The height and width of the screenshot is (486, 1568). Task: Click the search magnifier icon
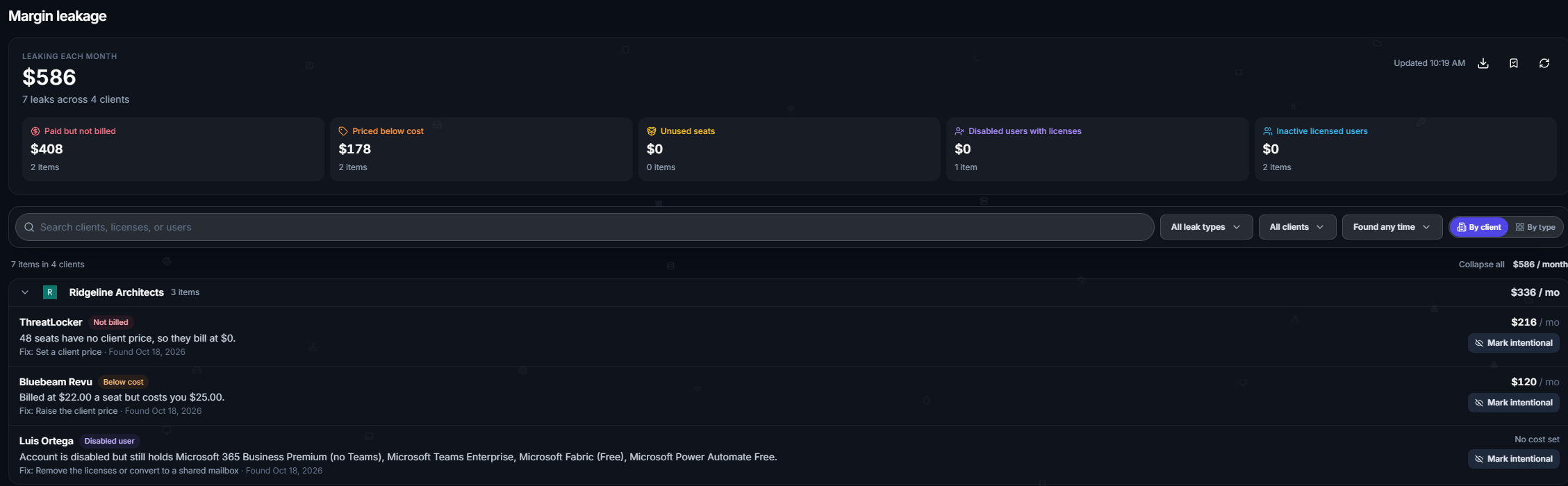click(x=29, y=227)
